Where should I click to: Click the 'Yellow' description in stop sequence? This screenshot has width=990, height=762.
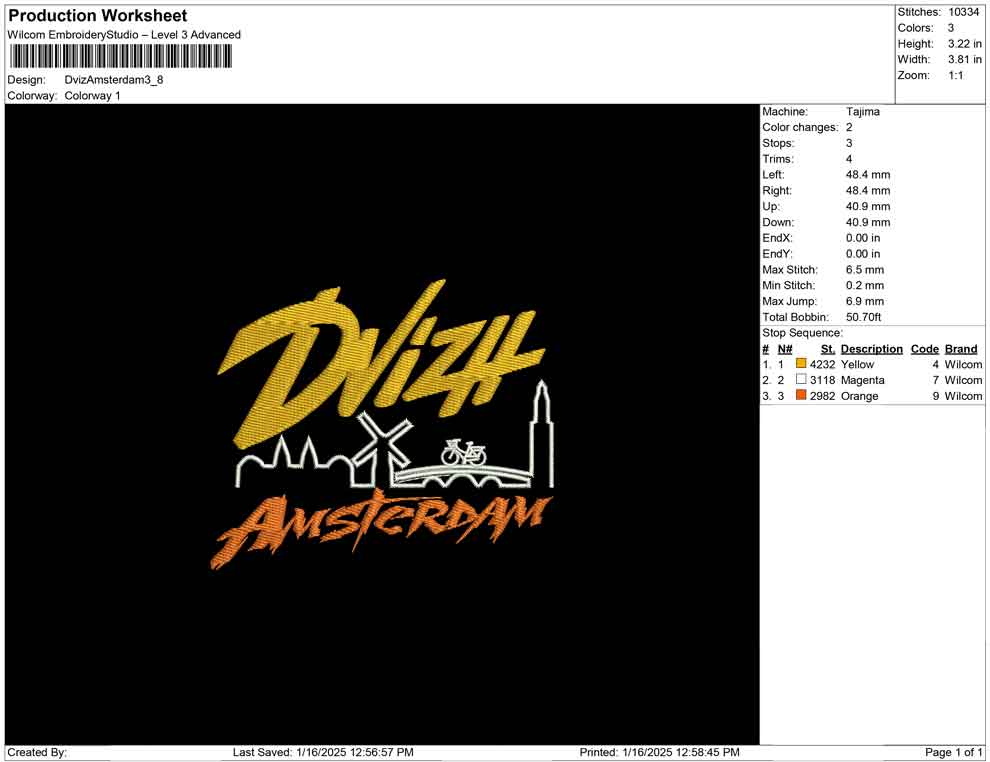857,364
